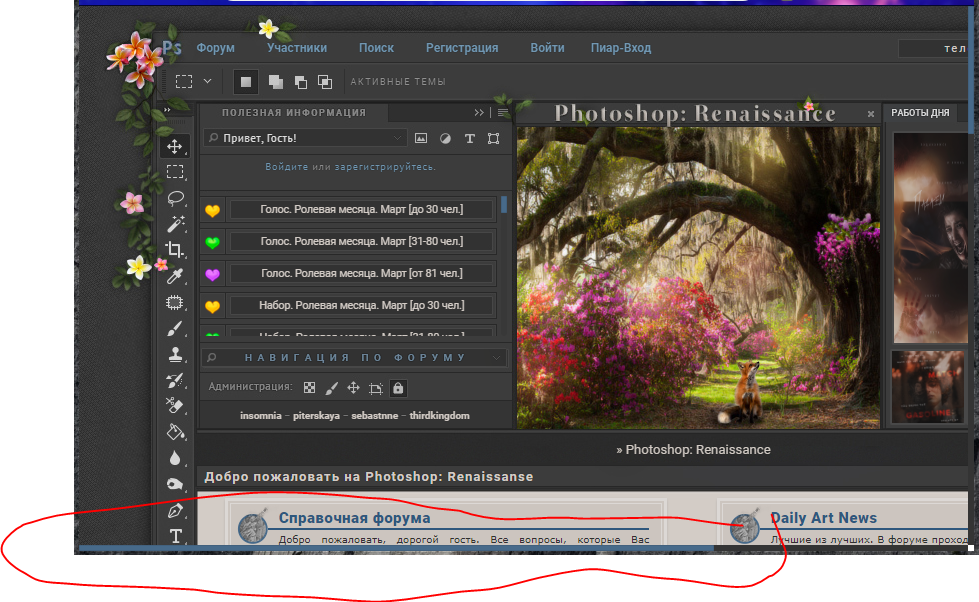Click the Войти menu item
This screenshot has width=979, height=602.
[548, 47]
